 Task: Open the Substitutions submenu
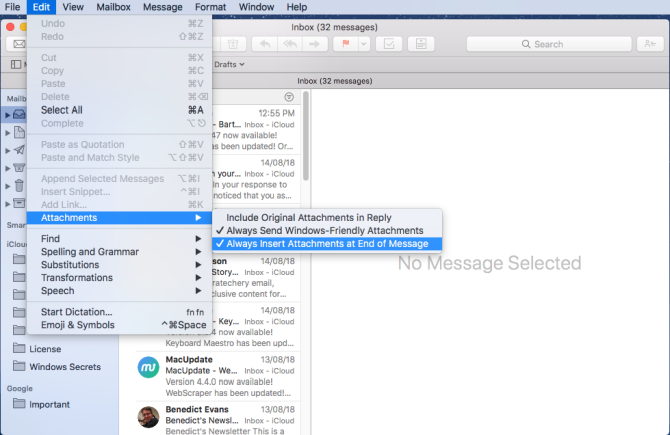click(x=119, y=265)
